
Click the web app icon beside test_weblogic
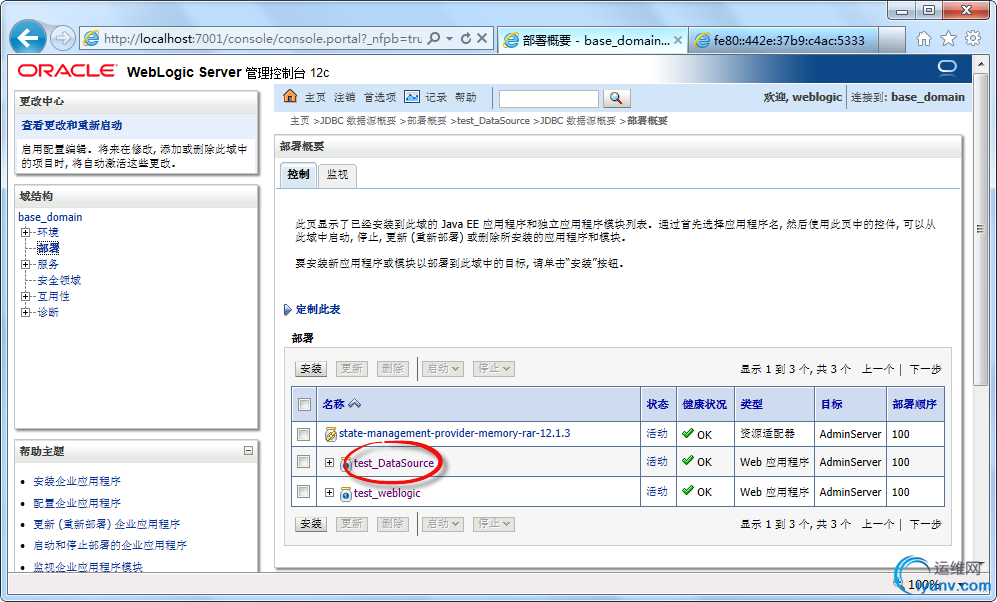click(346, 494)
